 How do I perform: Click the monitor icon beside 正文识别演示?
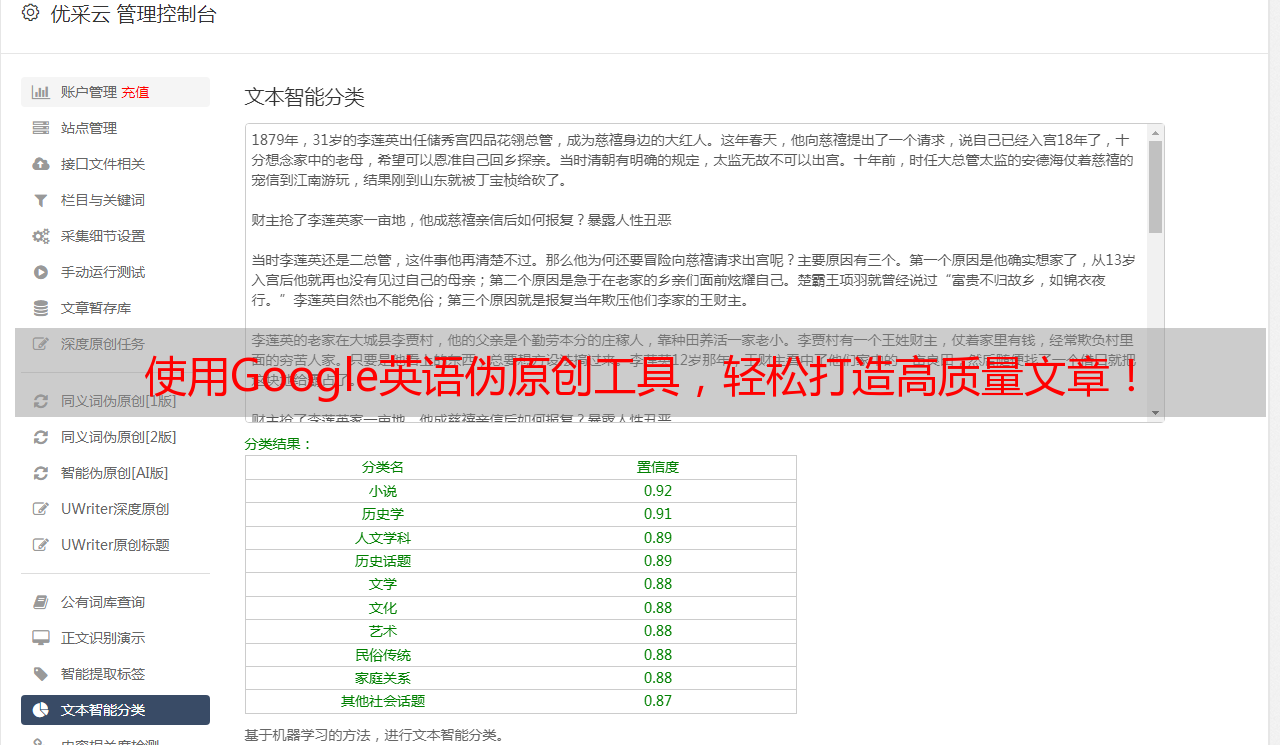pyautogui.click(x=41, y=638)
